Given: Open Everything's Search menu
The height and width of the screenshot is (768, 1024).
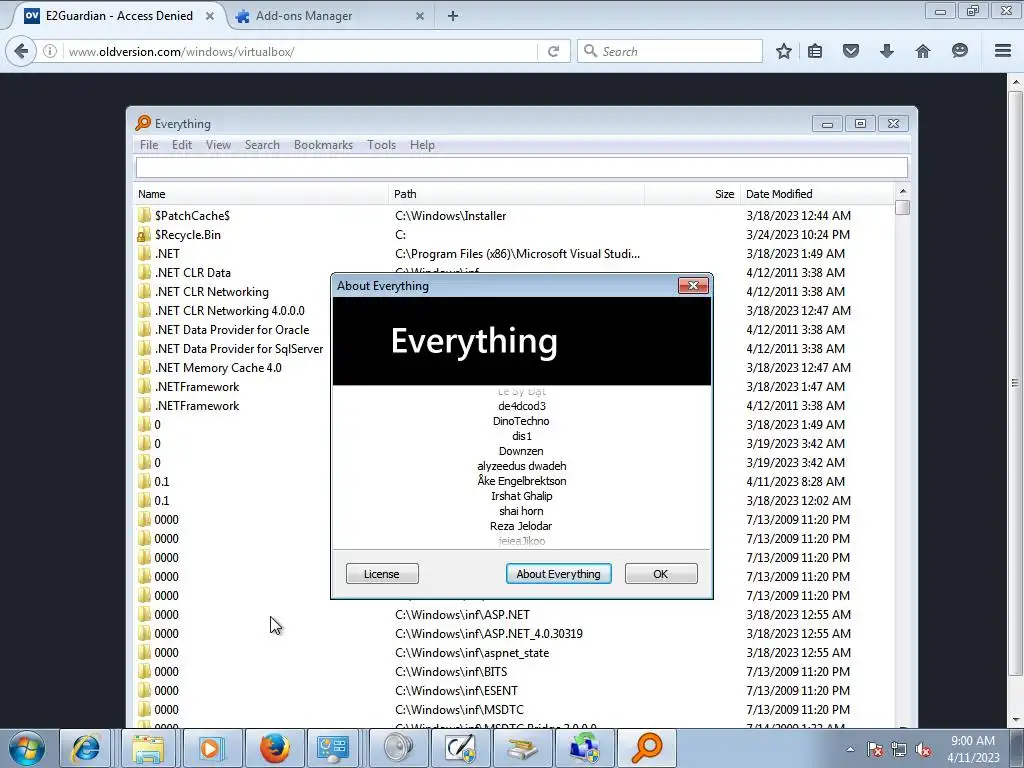Looking at the screenshot, I should point(262,145).
